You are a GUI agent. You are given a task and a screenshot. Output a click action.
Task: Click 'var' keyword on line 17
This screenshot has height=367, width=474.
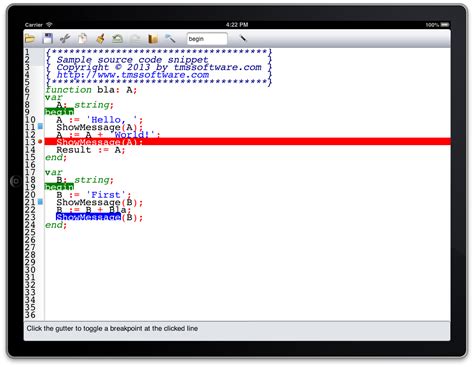pos(53,172)
